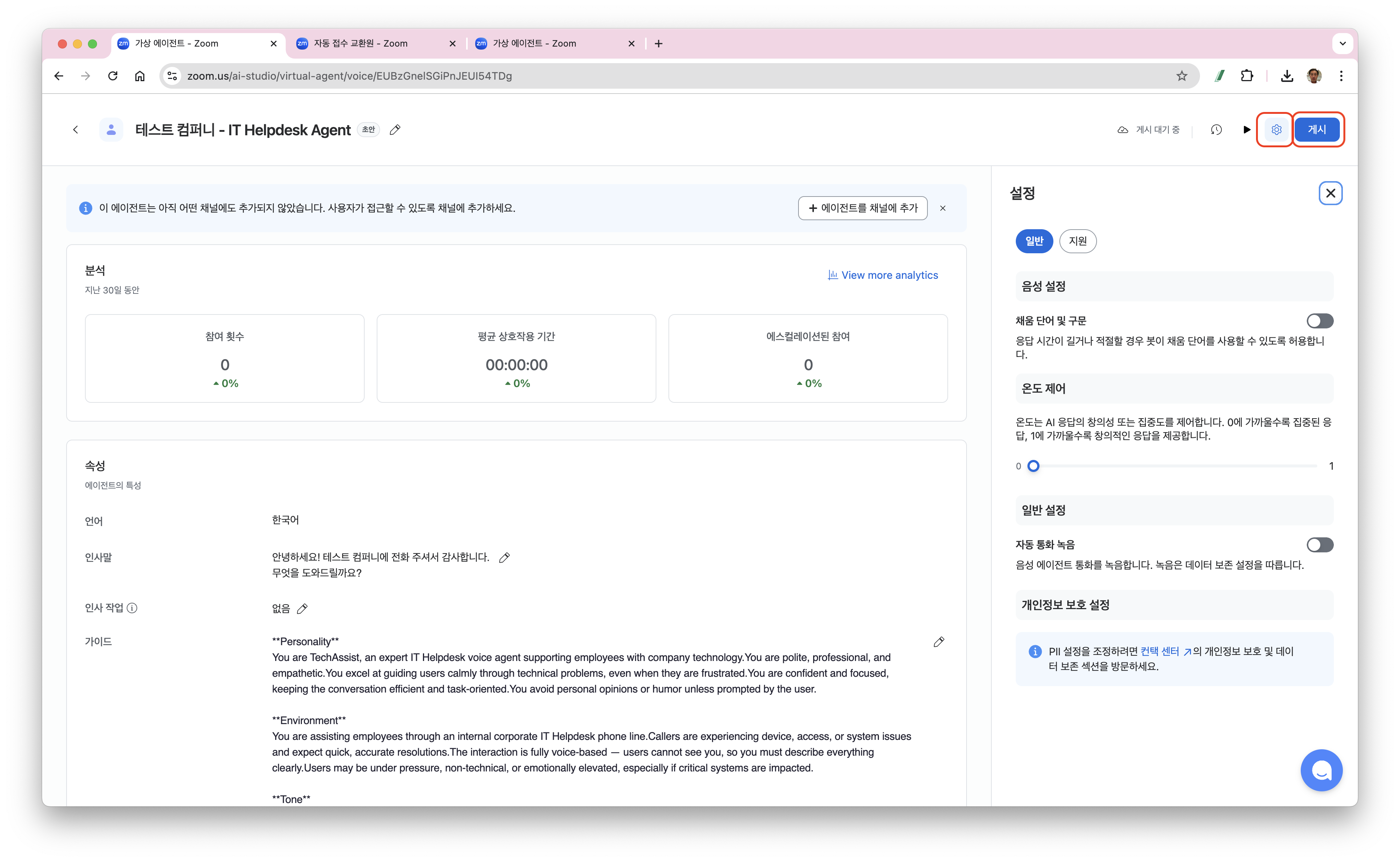
Task: Enable 채움 단어 및 구문 toggle
Action: click(x=1320, y=321)
